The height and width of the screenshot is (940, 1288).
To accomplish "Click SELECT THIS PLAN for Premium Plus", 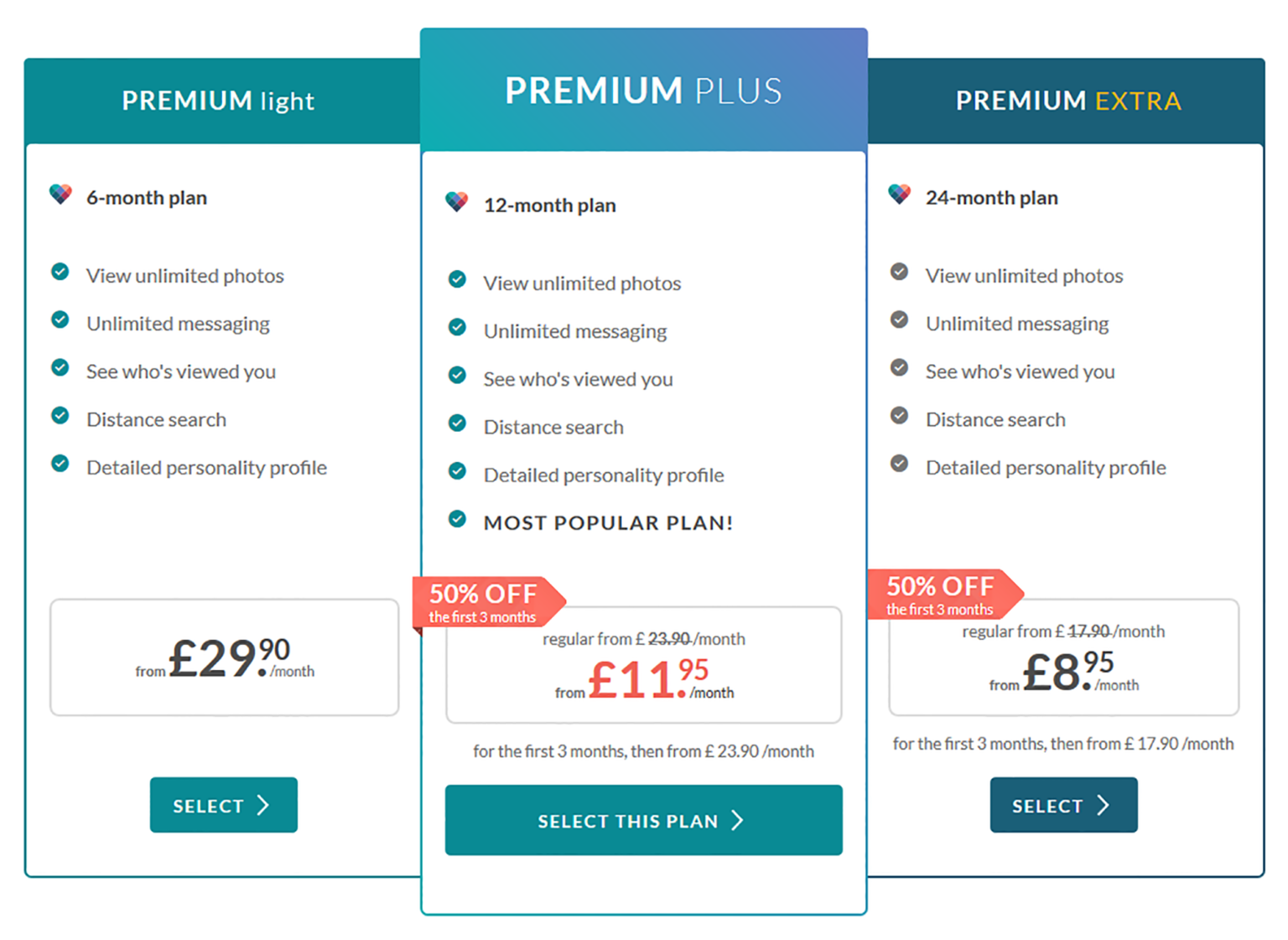I will [642, 820].
